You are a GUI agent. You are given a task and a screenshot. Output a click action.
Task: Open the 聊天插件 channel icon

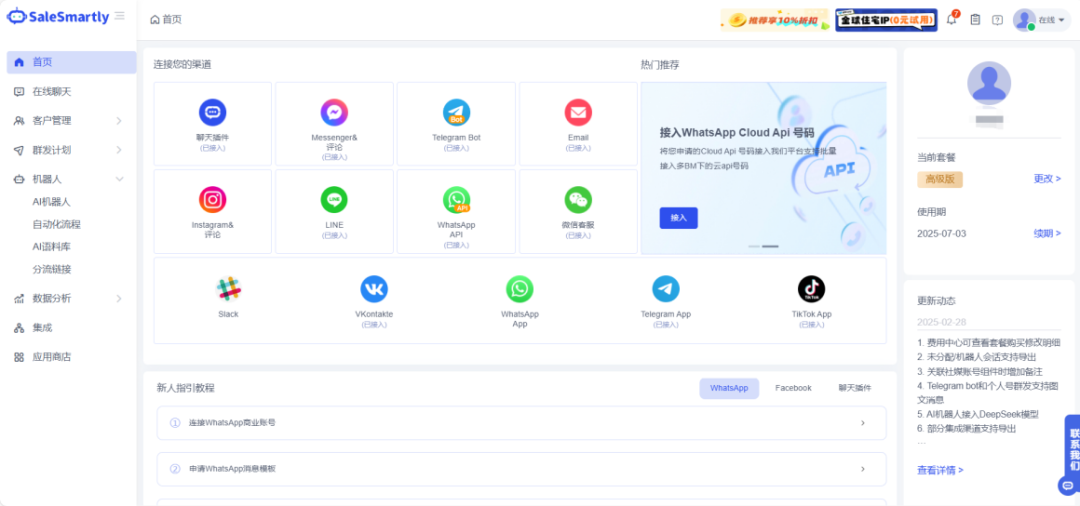click(213, 112)
